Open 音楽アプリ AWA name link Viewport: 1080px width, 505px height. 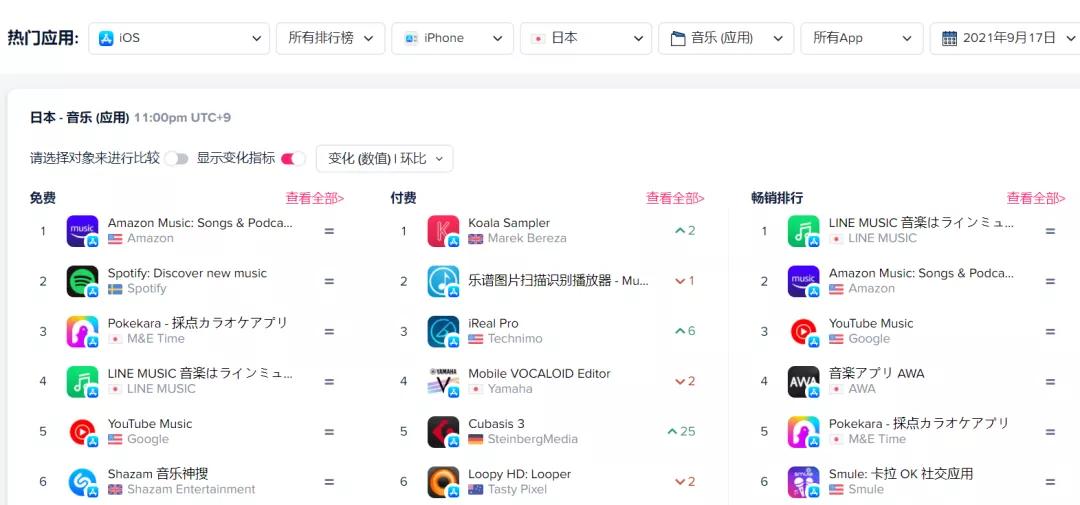click(x=877, y=373)
